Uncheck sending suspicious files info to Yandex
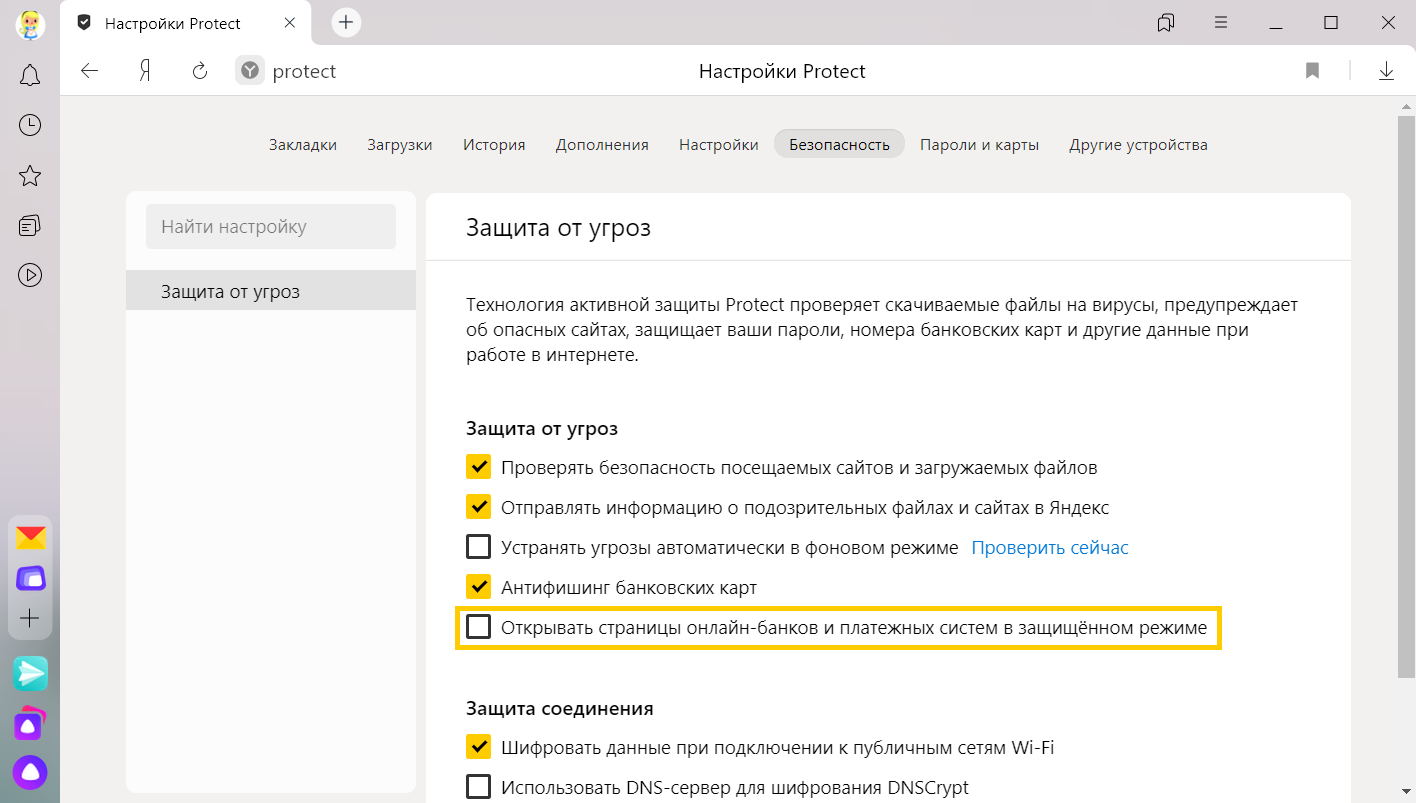The image size is (1416, 803). click(x=479, y=507)
